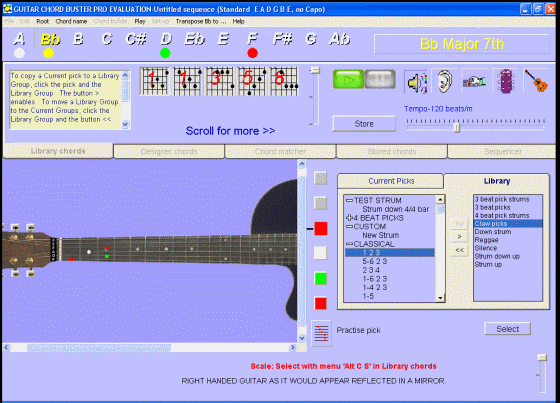Select root note D
This screenshot has width=560, height=403.
pos(166,39)
